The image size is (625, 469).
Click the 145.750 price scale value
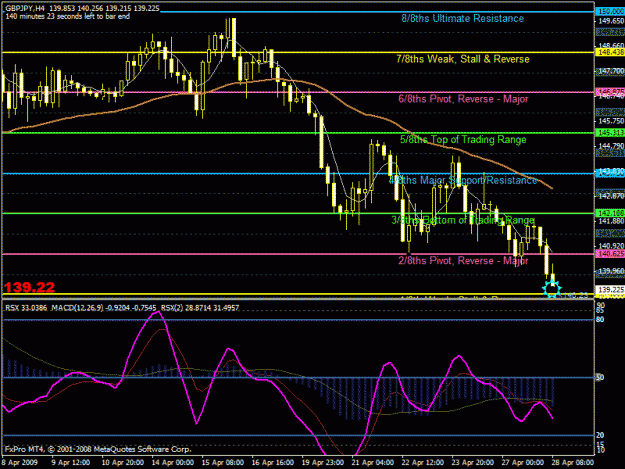click(611, 121)
